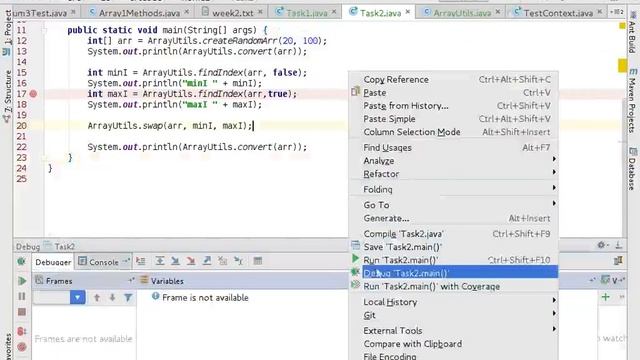Click Show Execution Point icon
The height and width of the screenshot is (360, 640).
tap(141, 261)
